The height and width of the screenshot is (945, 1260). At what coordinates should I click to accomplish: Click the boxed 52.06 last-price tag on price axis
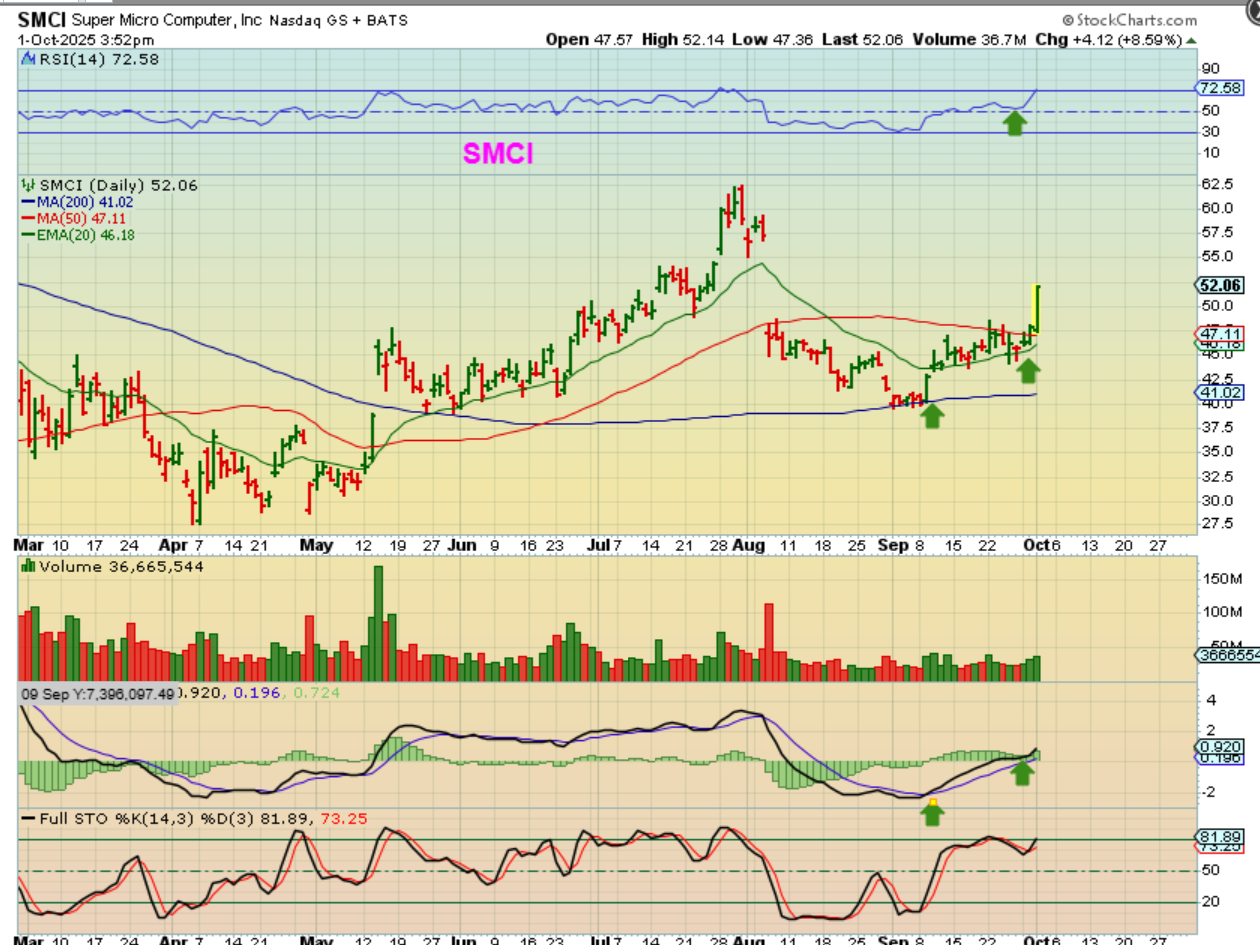click(1219, 285)
